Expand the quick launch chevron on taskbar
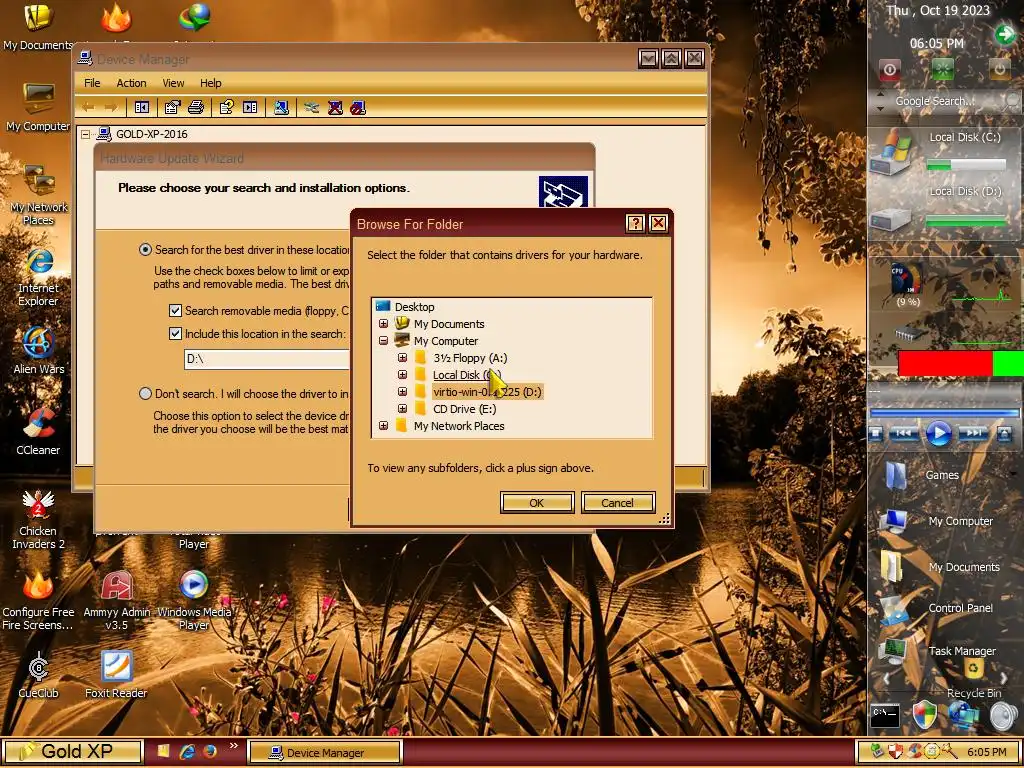Screen dimensions: 1024x768 point(233,745)
